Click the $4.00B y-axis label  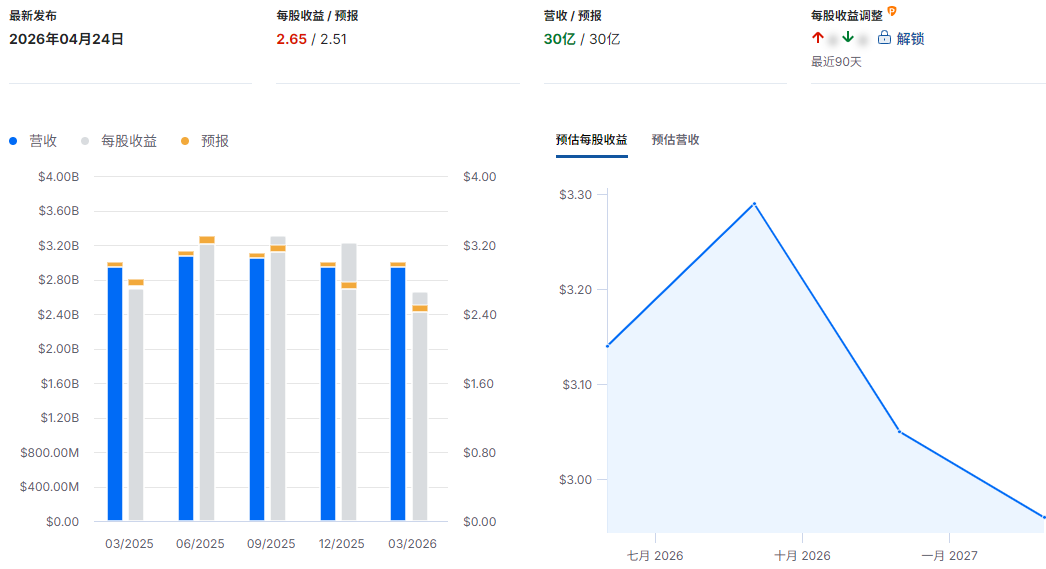(x=59, y=177)
